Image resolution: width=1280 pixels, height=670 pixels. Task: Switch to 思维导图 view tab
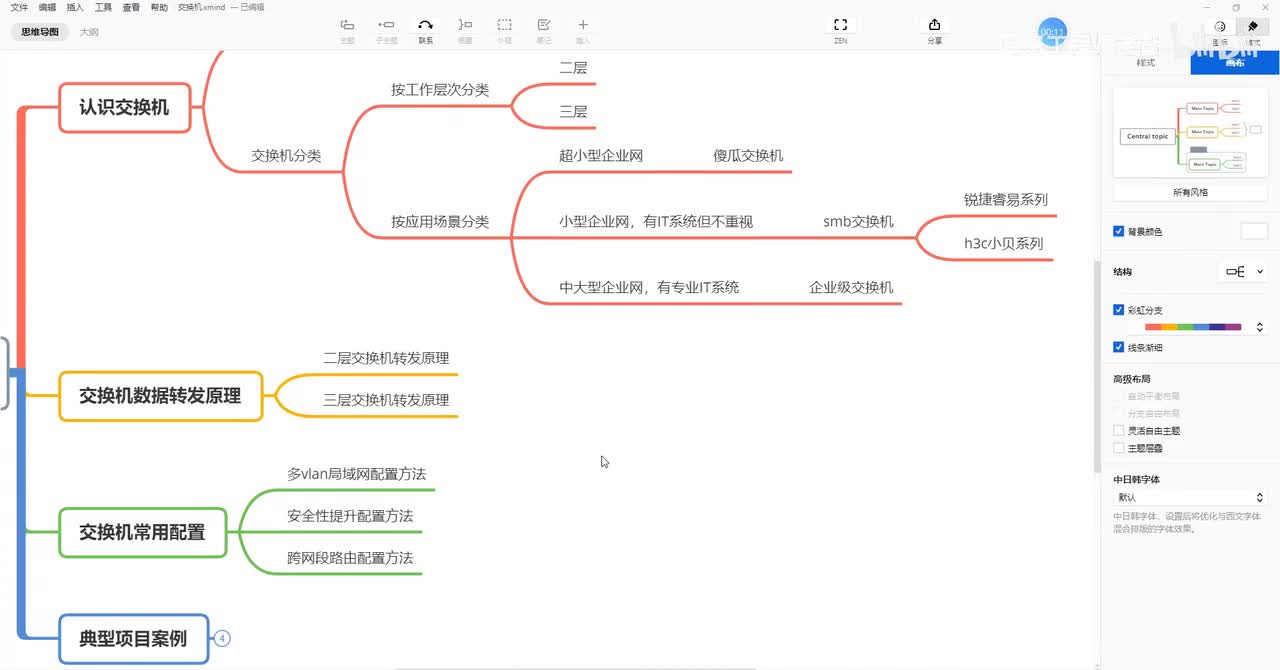pyautogui.click(x=40, y=32)
